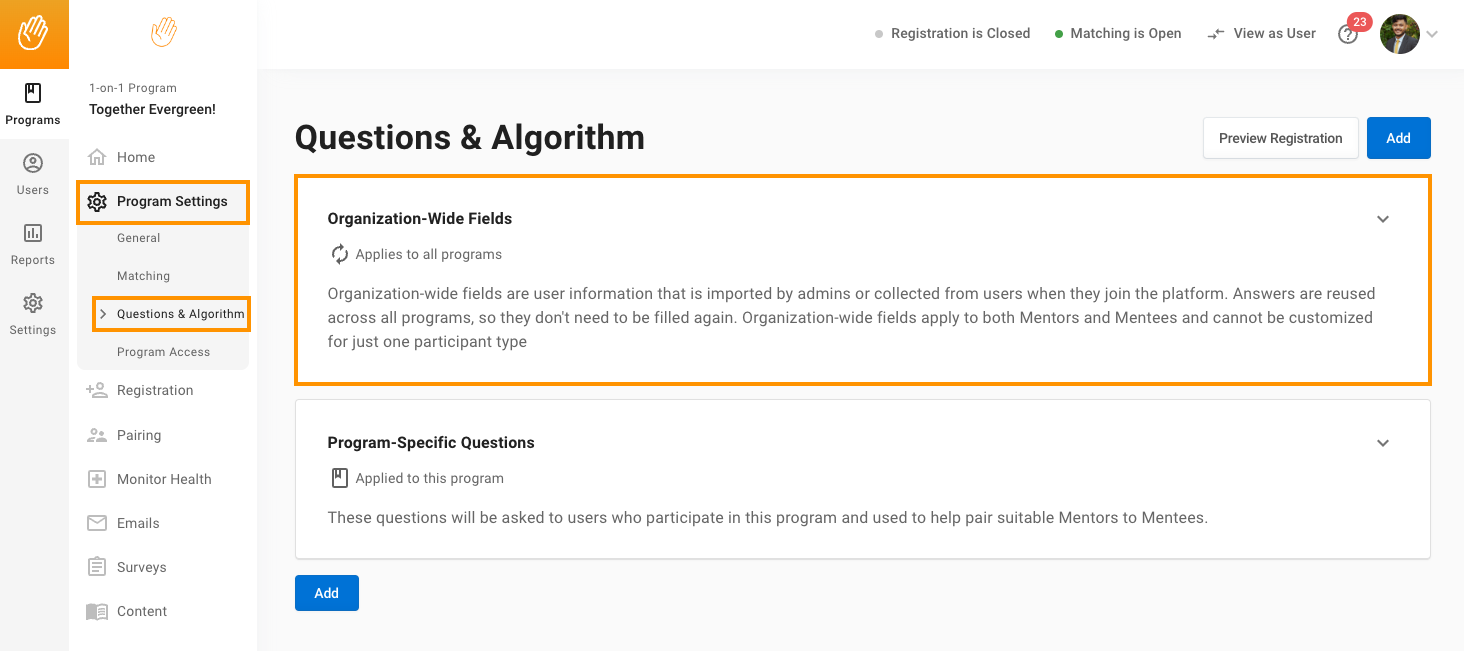Click the Surveys clipboard icon

(97, 567)
